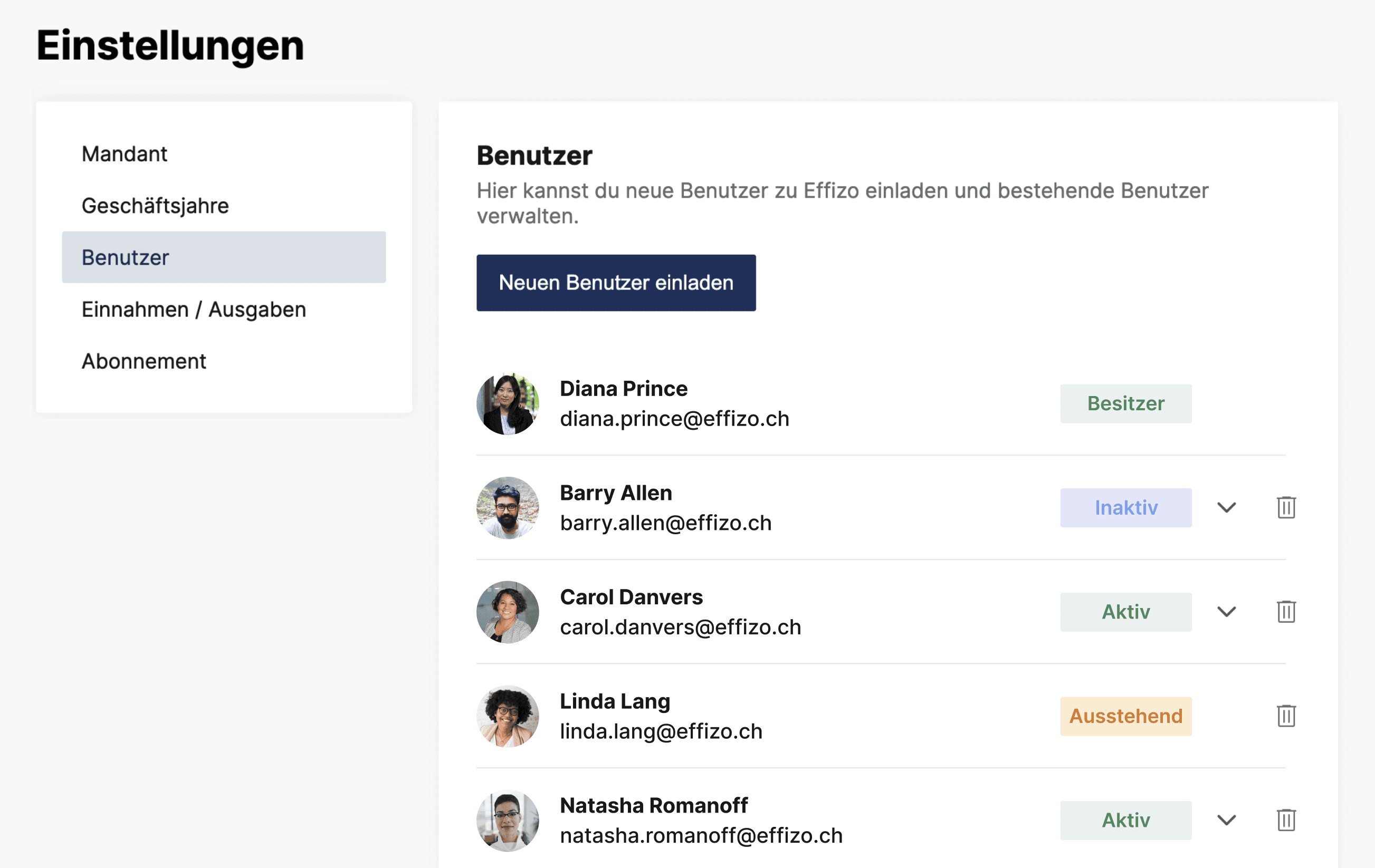Click Linda Lang's avatar image
The width and height of the screenshot is (1375, 868).
[507, 716]
